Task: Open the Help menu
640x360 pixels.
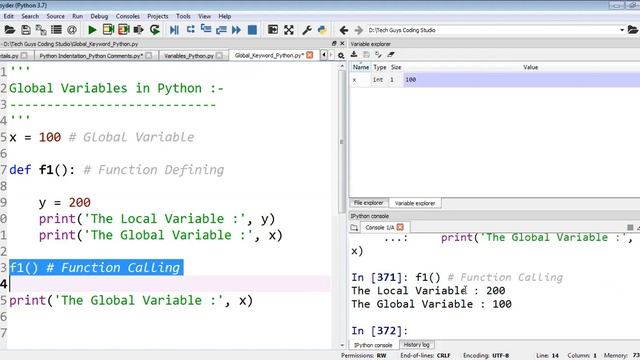Action: pyautogui.click(x=224, y=16)
